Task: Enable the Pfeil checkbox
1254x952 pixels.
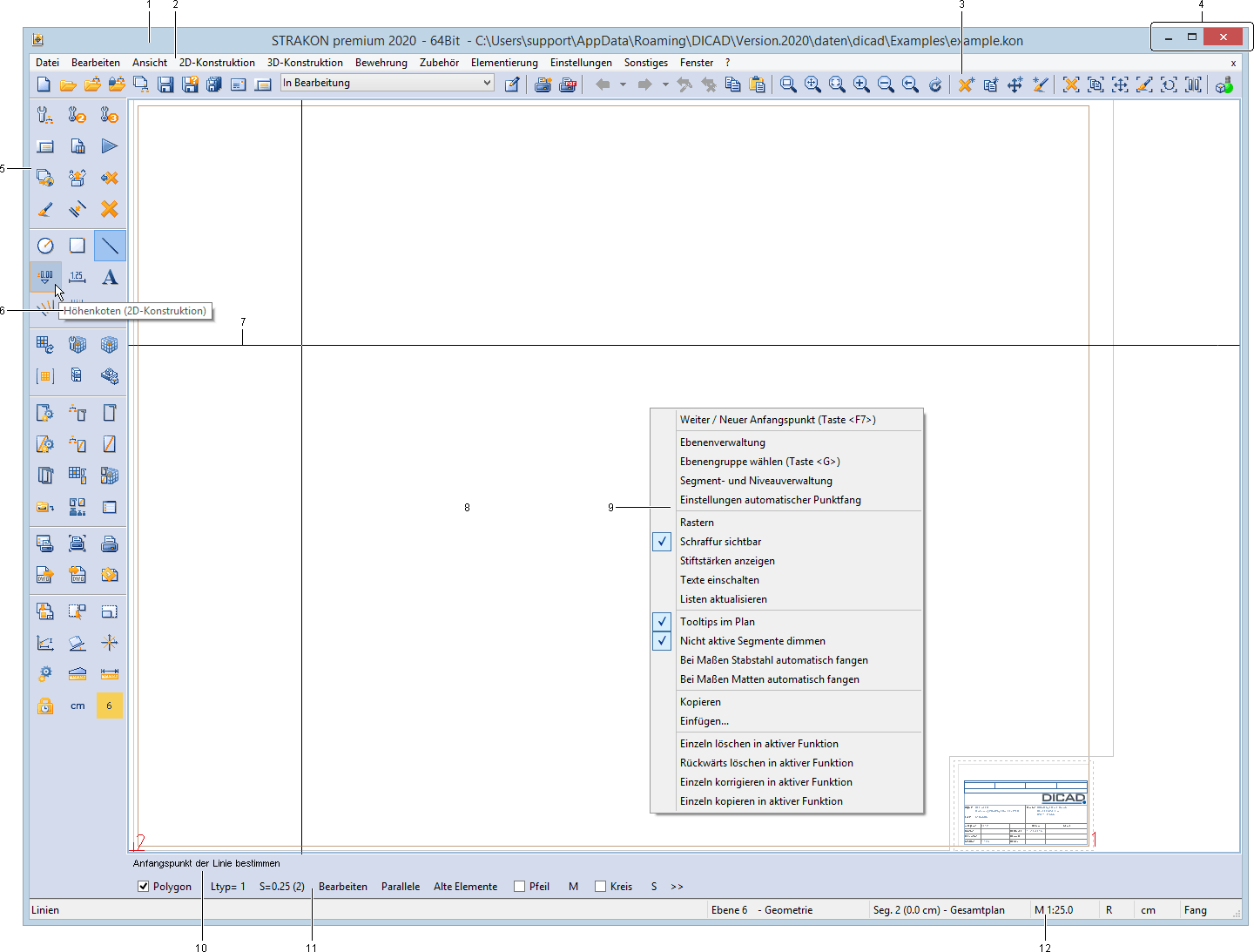Action: click(520, 887)
